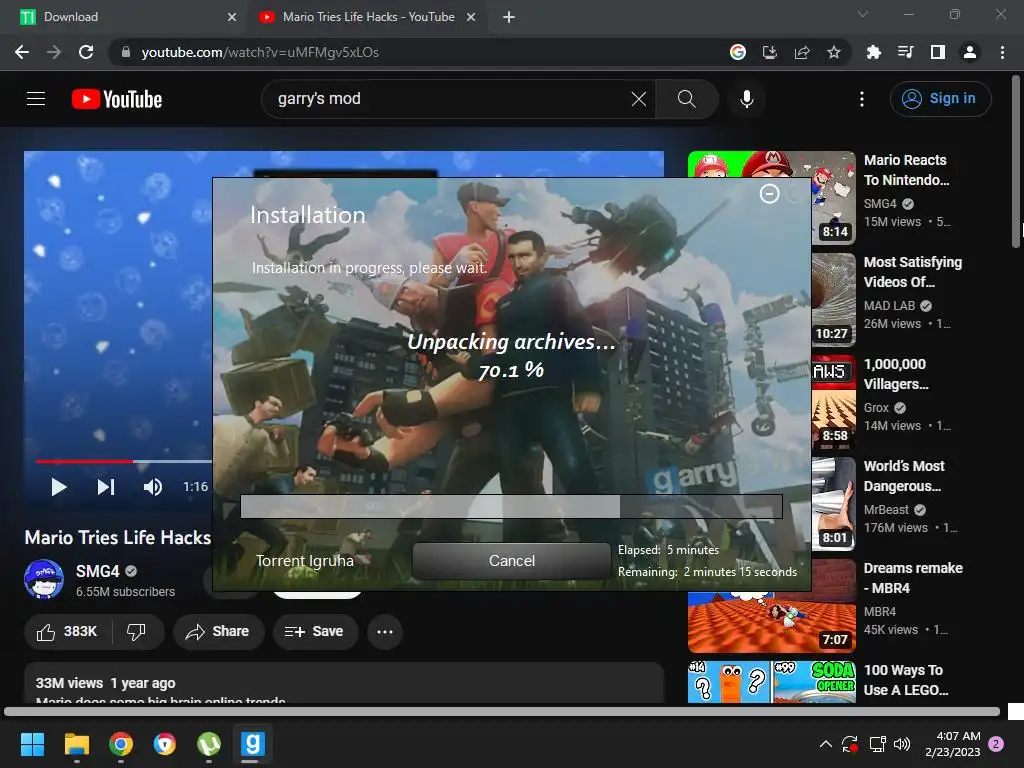Open volume control in system tray
This screenshot has width=1024, height=768.
click(902, 744)
